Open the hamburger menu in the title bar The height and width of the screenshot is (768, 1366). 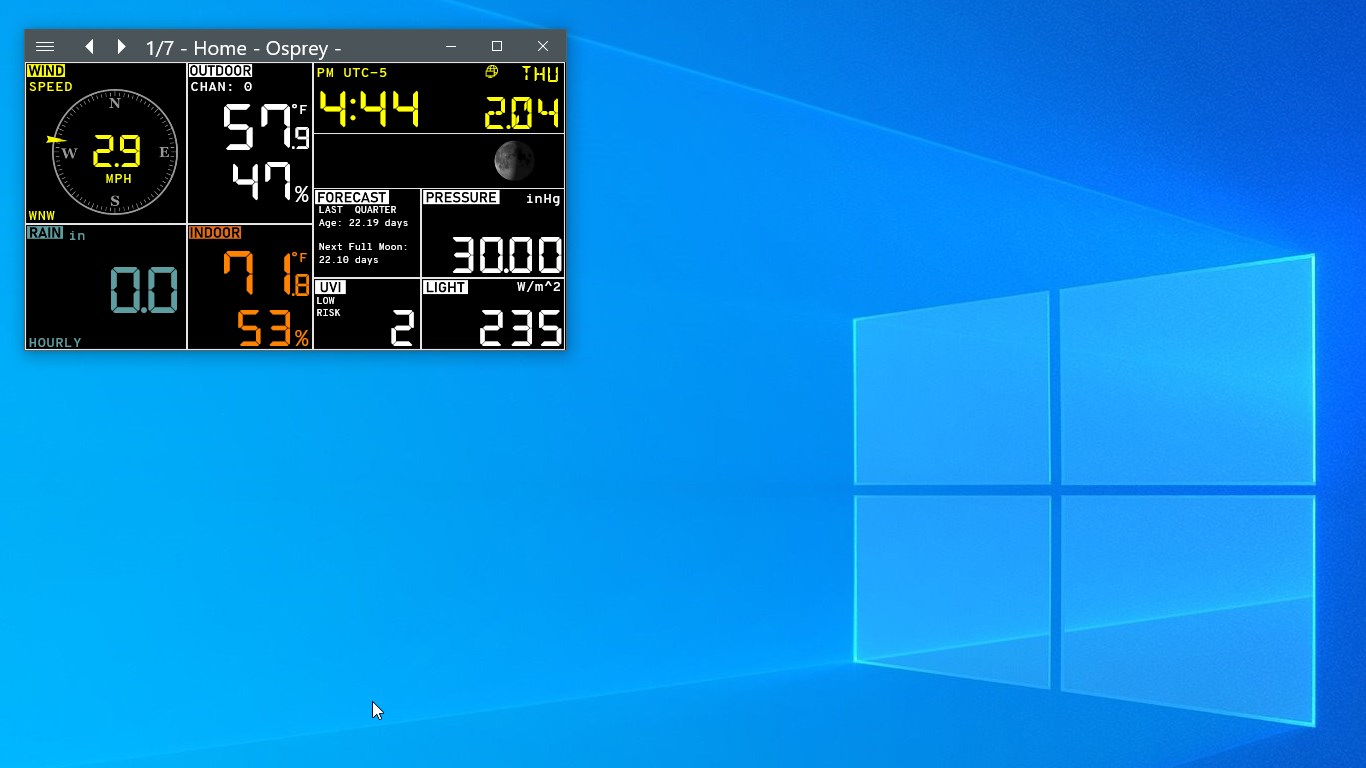(45, 46)
